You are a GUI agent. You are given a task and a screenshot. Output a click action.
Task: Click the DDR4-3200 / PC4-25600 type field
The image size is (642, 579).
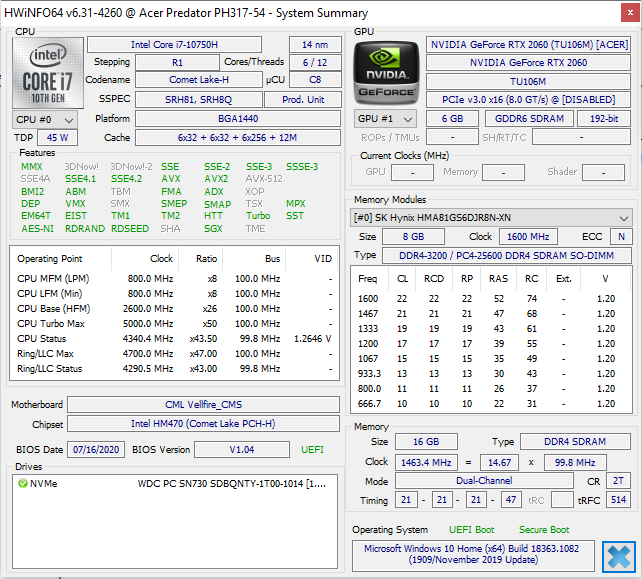coord(506,256)
